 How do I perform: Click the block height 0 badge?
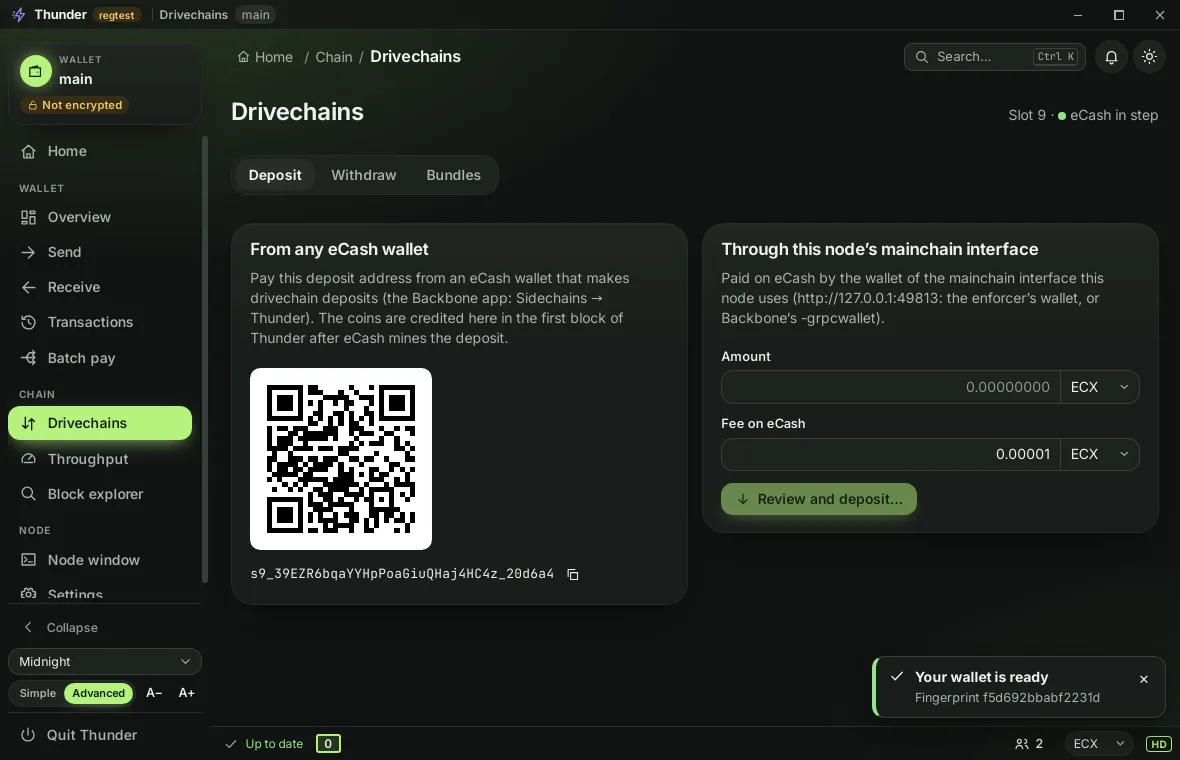328,743
